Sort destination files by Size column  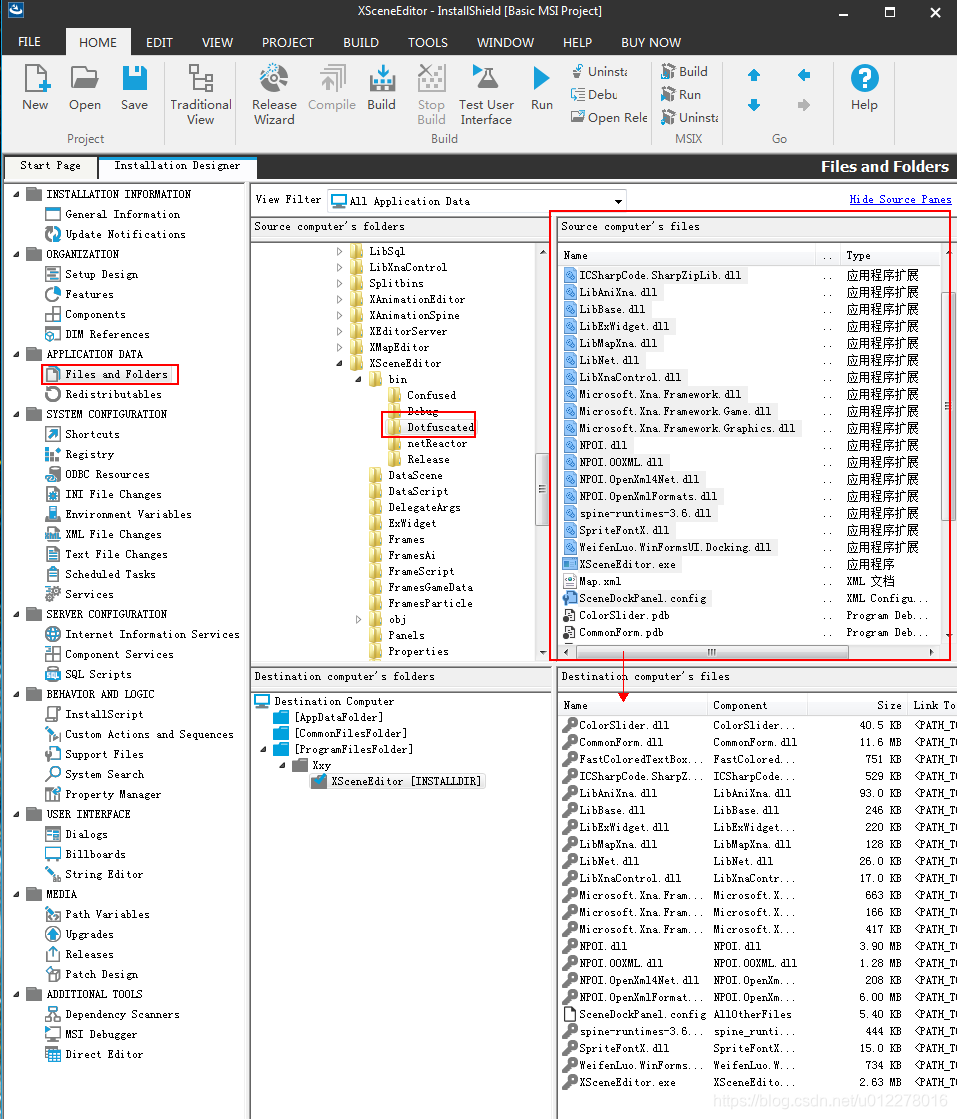pos(856,705)
